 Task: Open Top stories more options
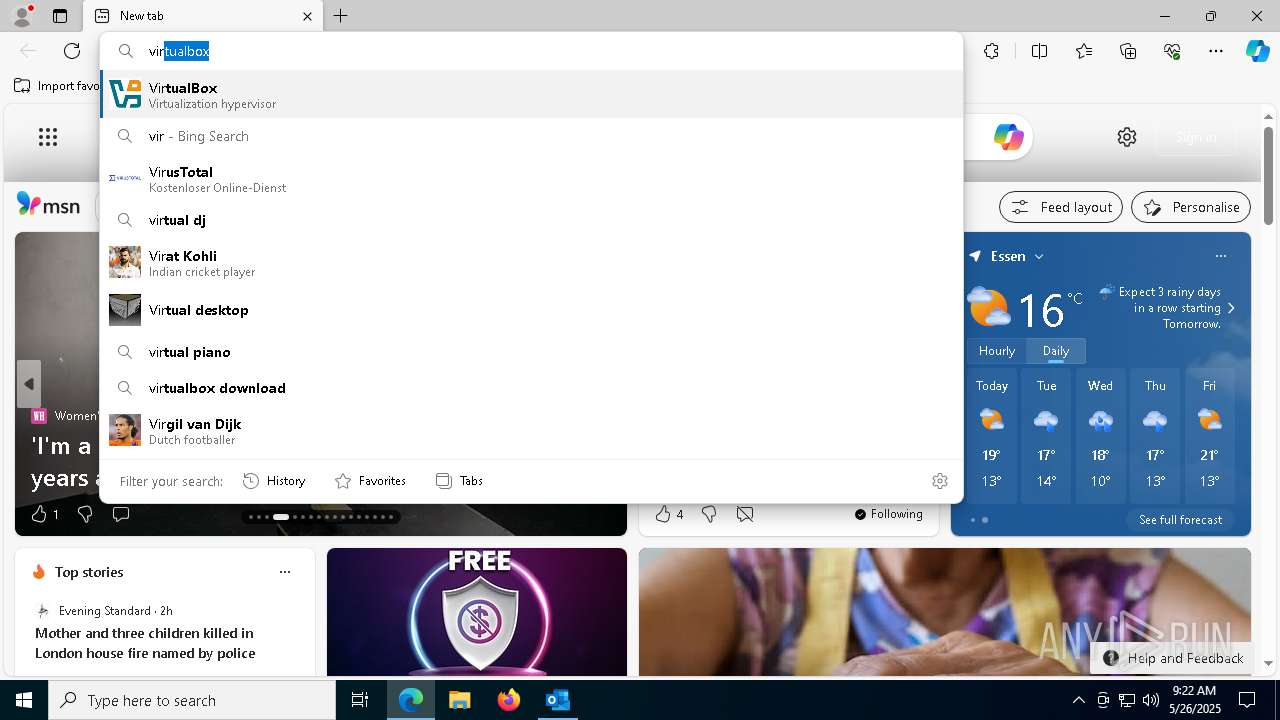click(x=285, y=572)
